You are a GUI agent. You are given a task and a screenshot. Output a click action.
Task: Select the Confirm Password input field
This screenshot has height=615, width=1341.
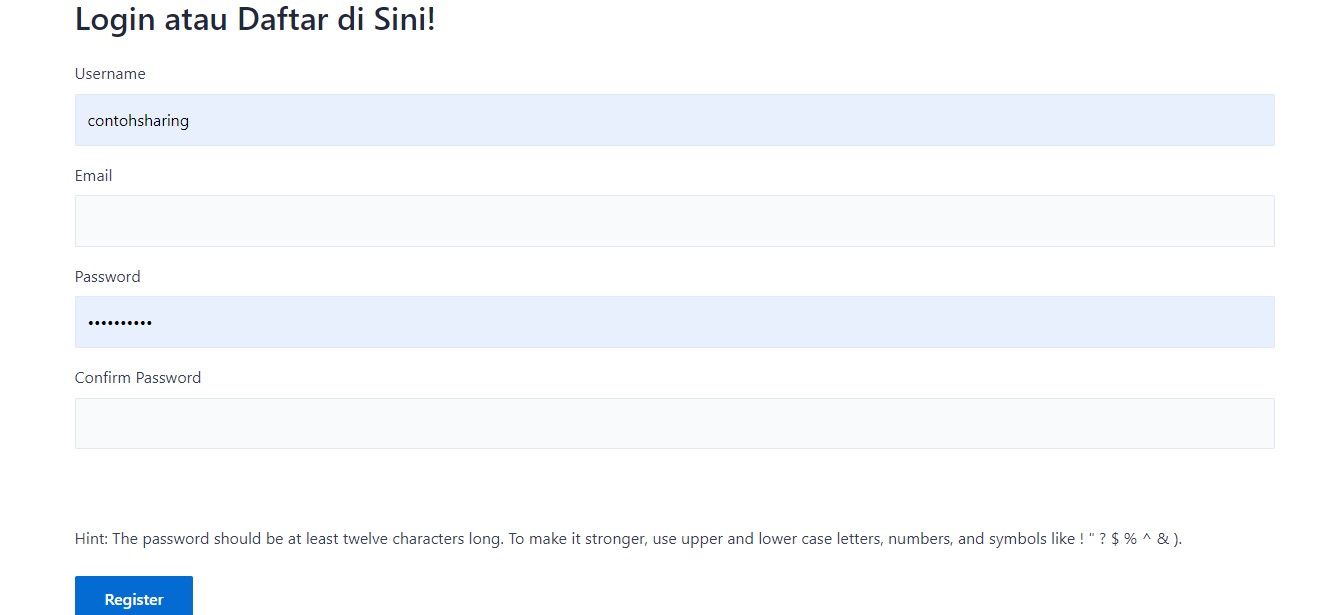pyautogui.click(x=674, y=423)
